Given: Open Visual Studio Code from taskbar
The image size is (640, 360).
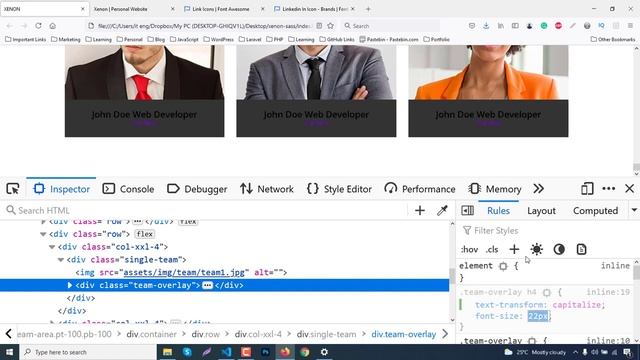Looking at the screenshot, I should tap(226, 352).
